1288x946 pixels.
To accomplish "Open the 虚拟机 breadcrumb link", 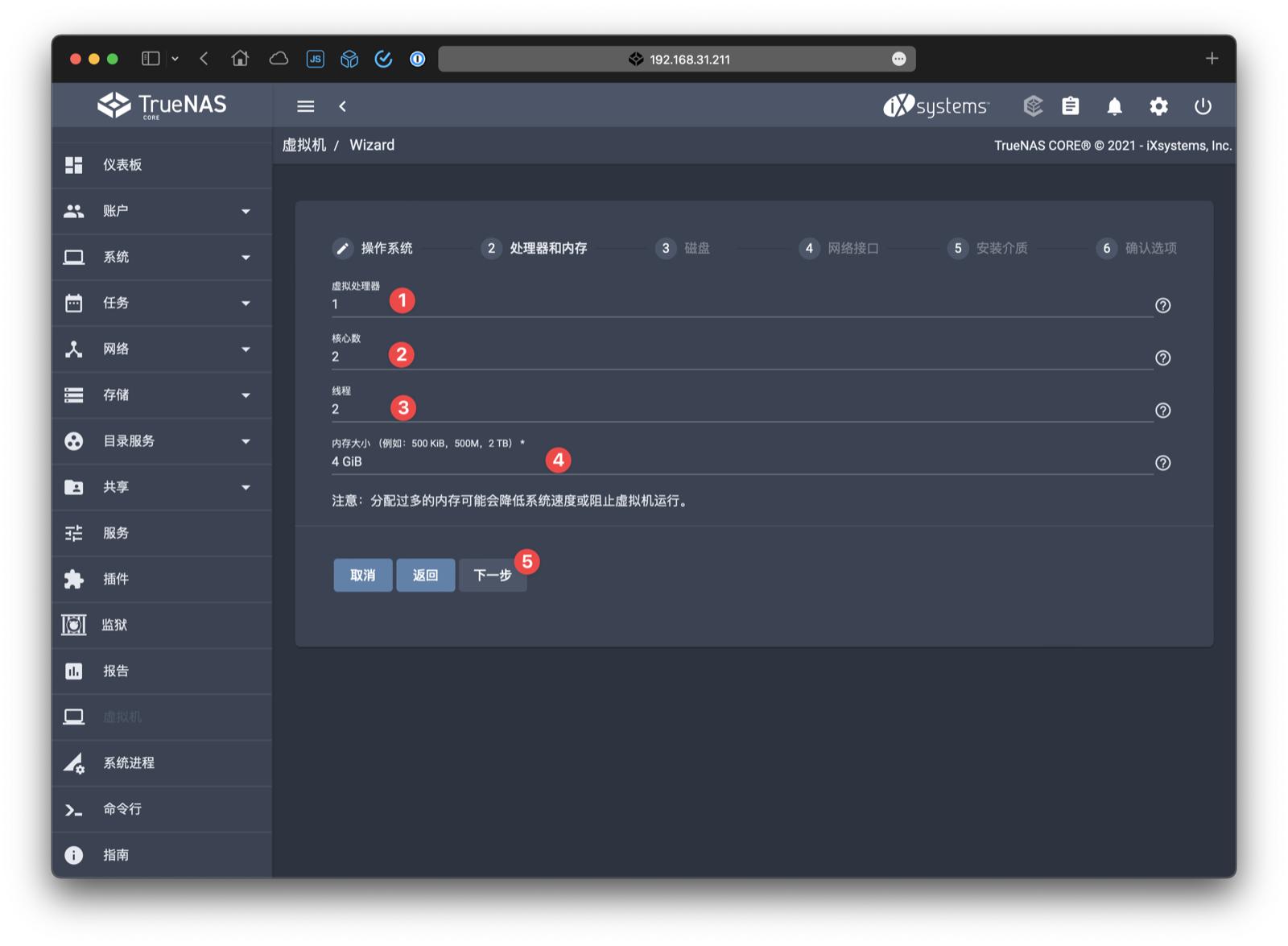I will 304,145.
